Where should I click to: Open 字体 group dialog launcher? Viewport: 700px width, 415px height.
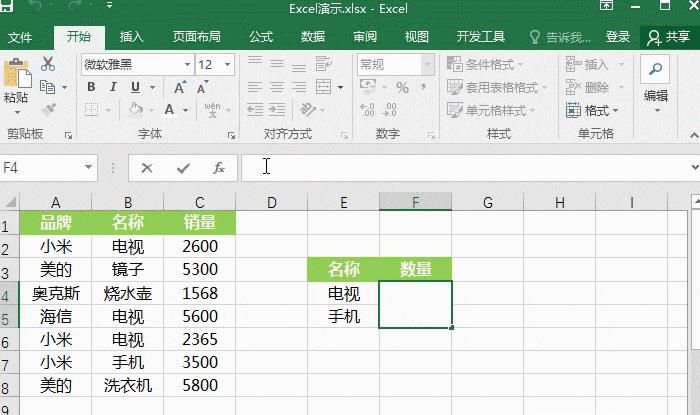(x=231, y=136)
